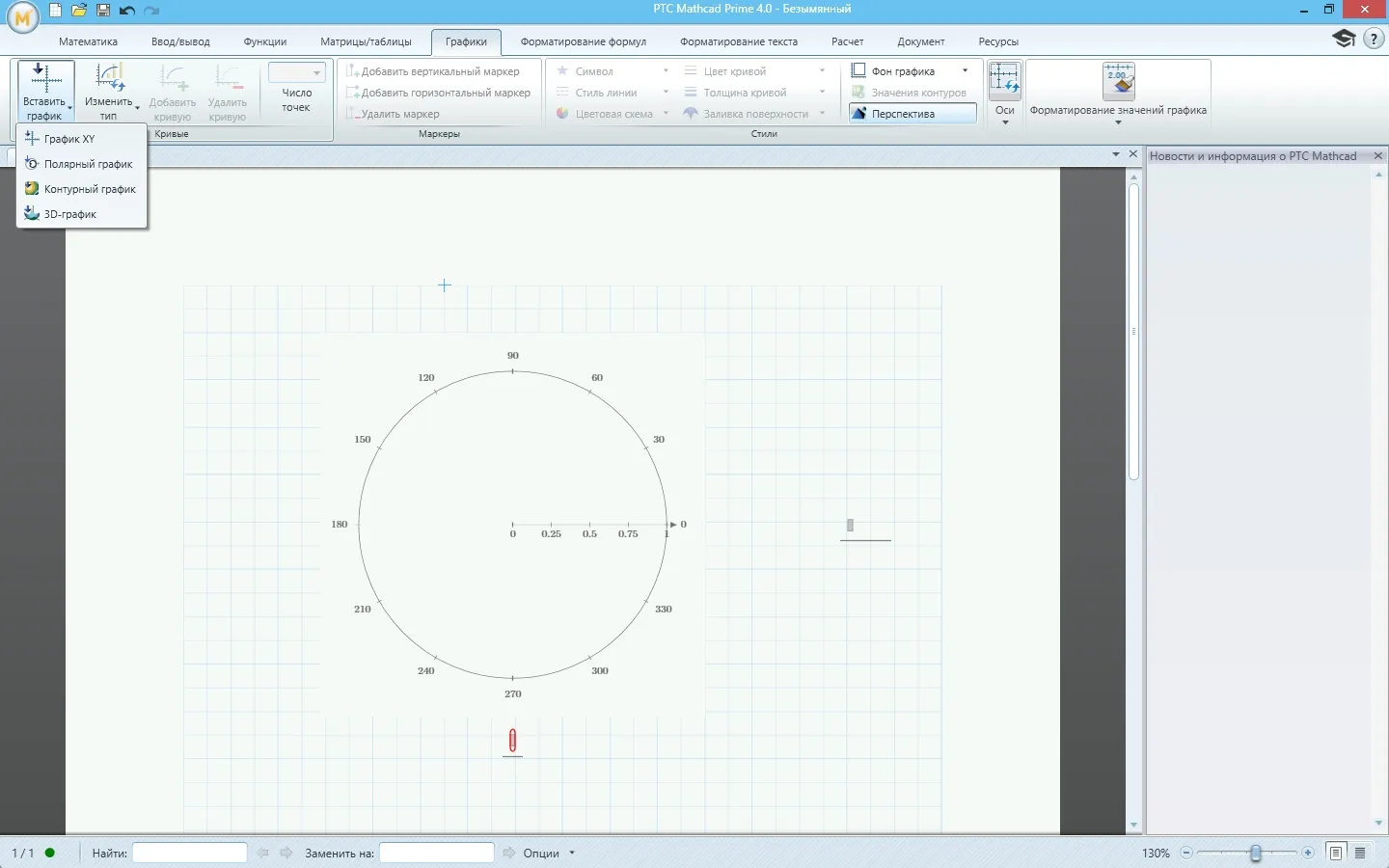
Task: Open the Фон графика dropdown
Action: [x=965, y=71]
